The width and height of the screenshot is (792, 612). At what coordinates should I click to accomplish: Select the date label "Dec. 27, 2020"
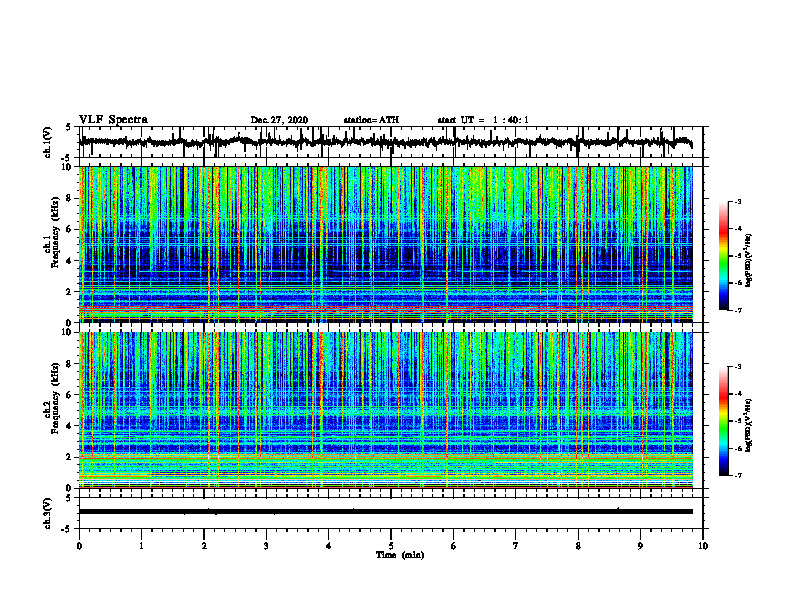pyautogui.click(x=279, y=120)
